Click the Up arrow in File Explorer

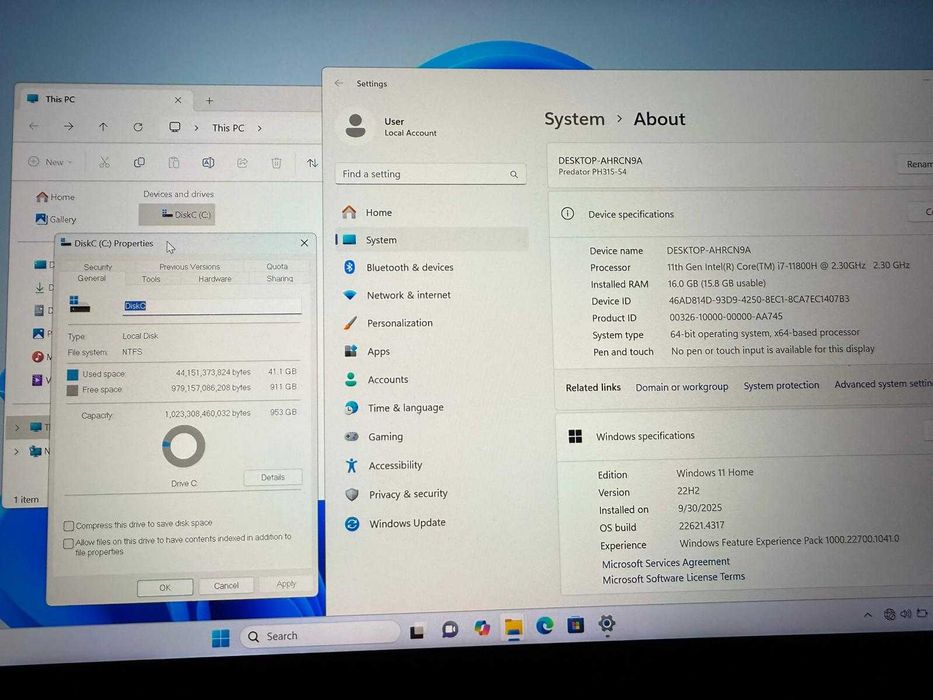click(103, 127)
